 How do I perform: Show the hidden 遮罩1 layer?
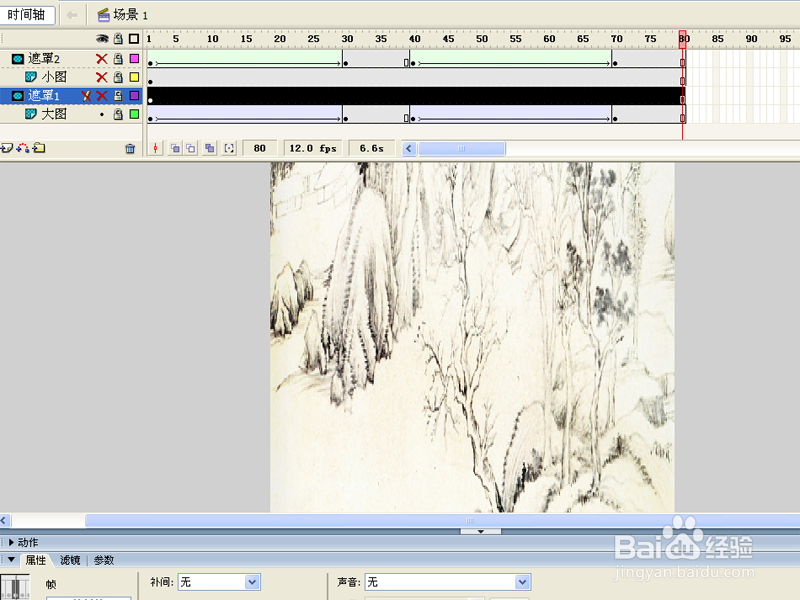coord(102,95)
